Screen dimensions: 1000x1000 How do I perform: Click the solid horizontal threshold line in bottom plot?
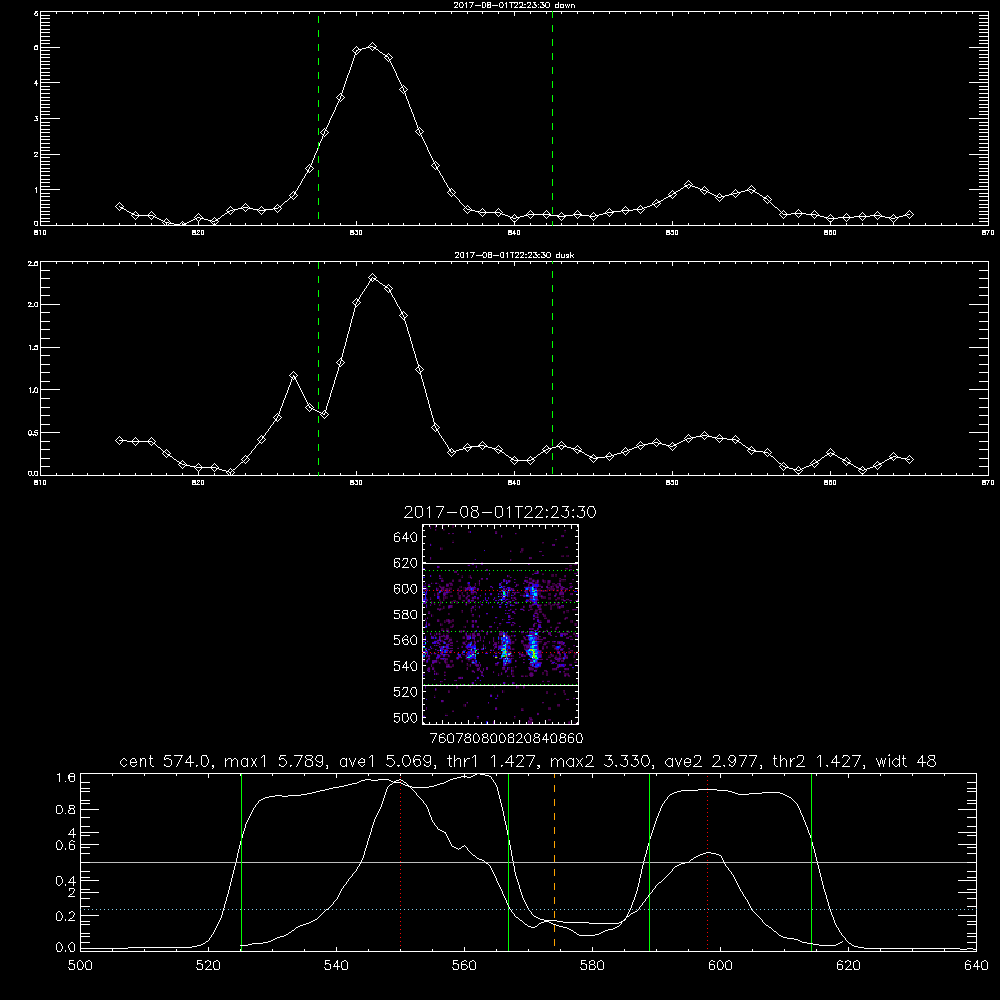point(528,862)
